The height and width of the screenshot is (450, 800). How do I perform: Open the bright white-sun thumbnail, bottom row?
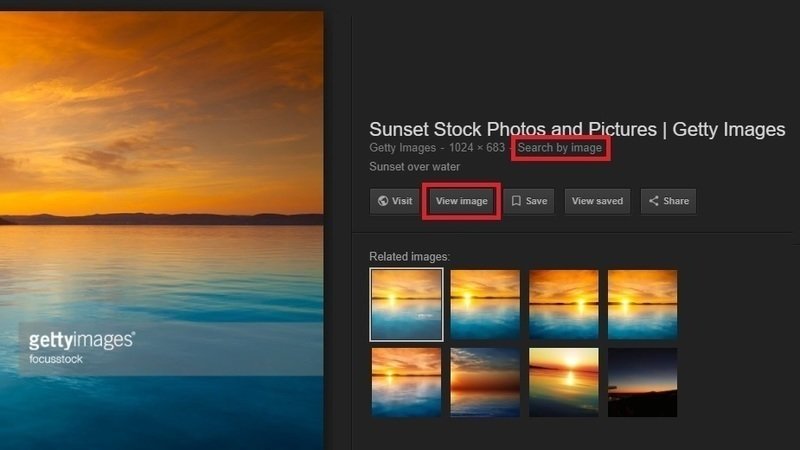[x=564, y=383]
